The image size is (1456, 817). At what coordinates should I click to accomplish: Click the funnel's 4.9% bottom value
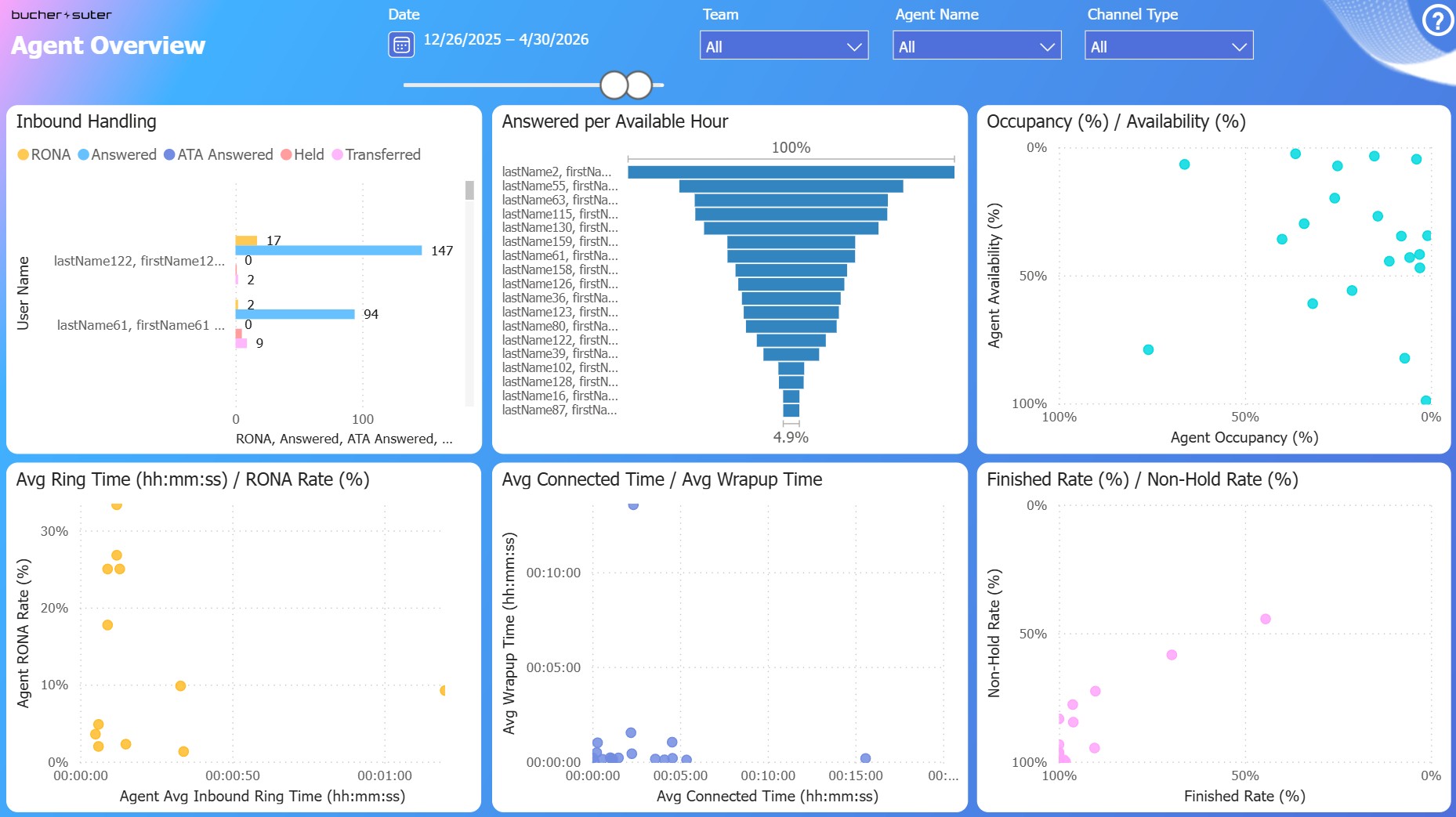pos(791,437)
